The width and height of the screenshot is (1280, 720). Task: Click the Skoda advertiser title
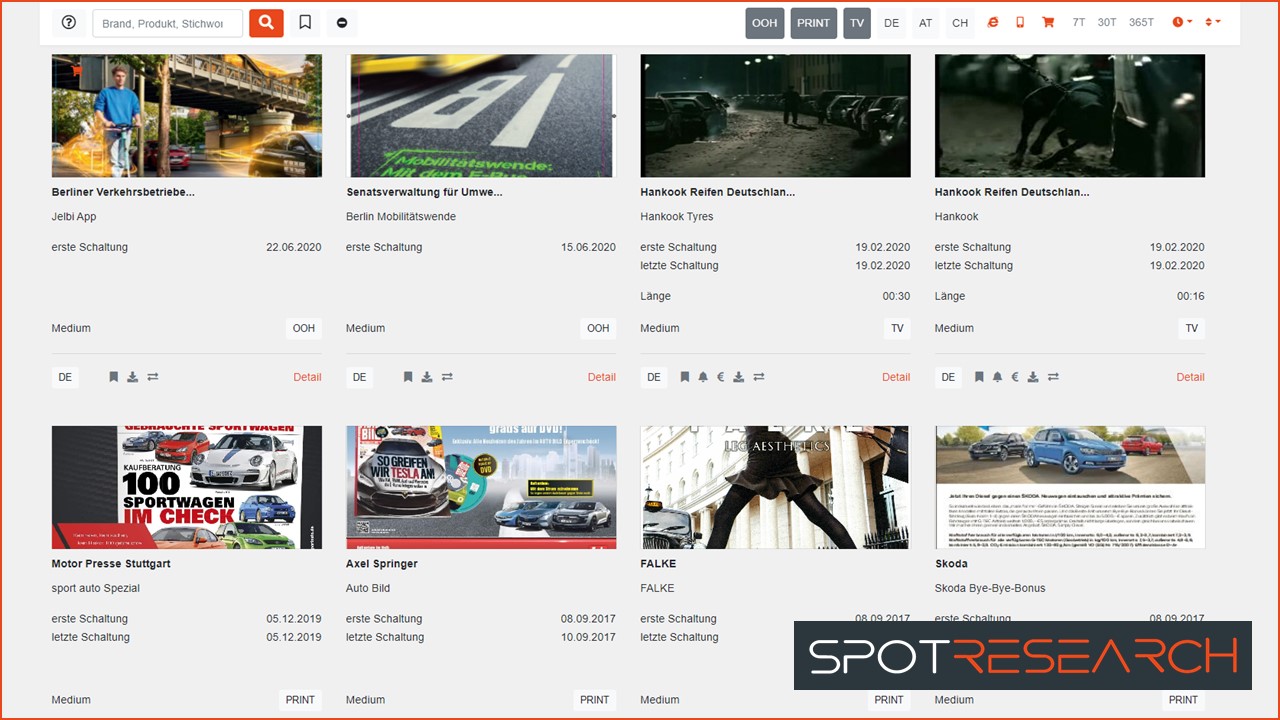(x=951, y=564)
